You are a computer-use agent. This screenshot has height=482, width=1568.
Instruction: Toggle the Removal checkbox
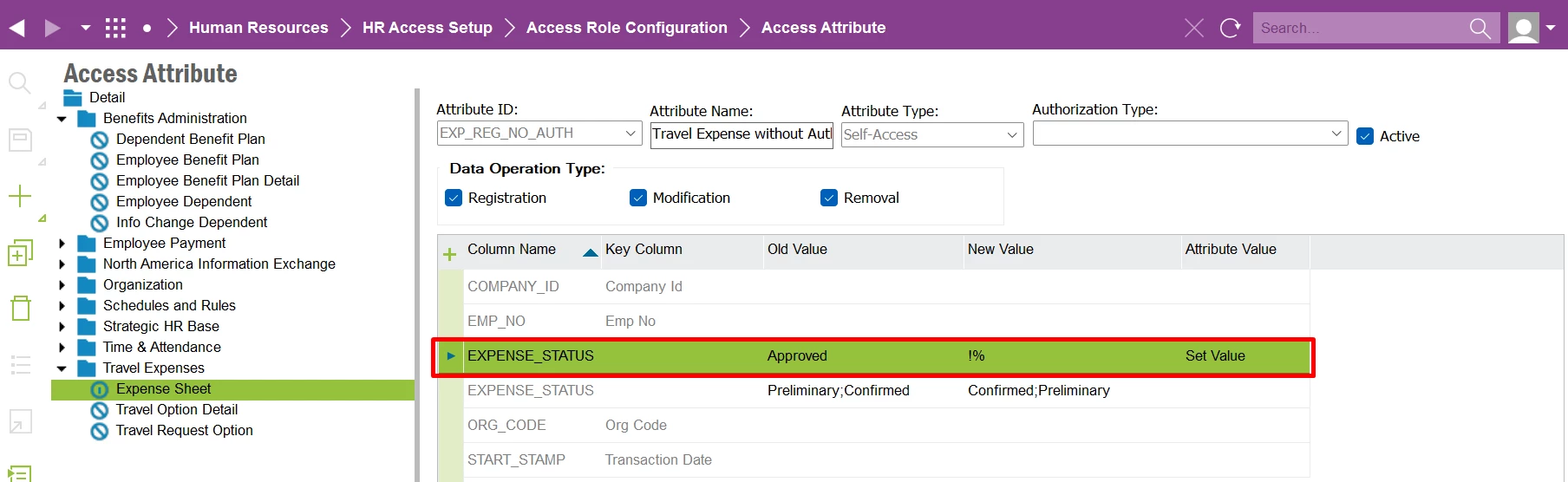tap(829, 198)
